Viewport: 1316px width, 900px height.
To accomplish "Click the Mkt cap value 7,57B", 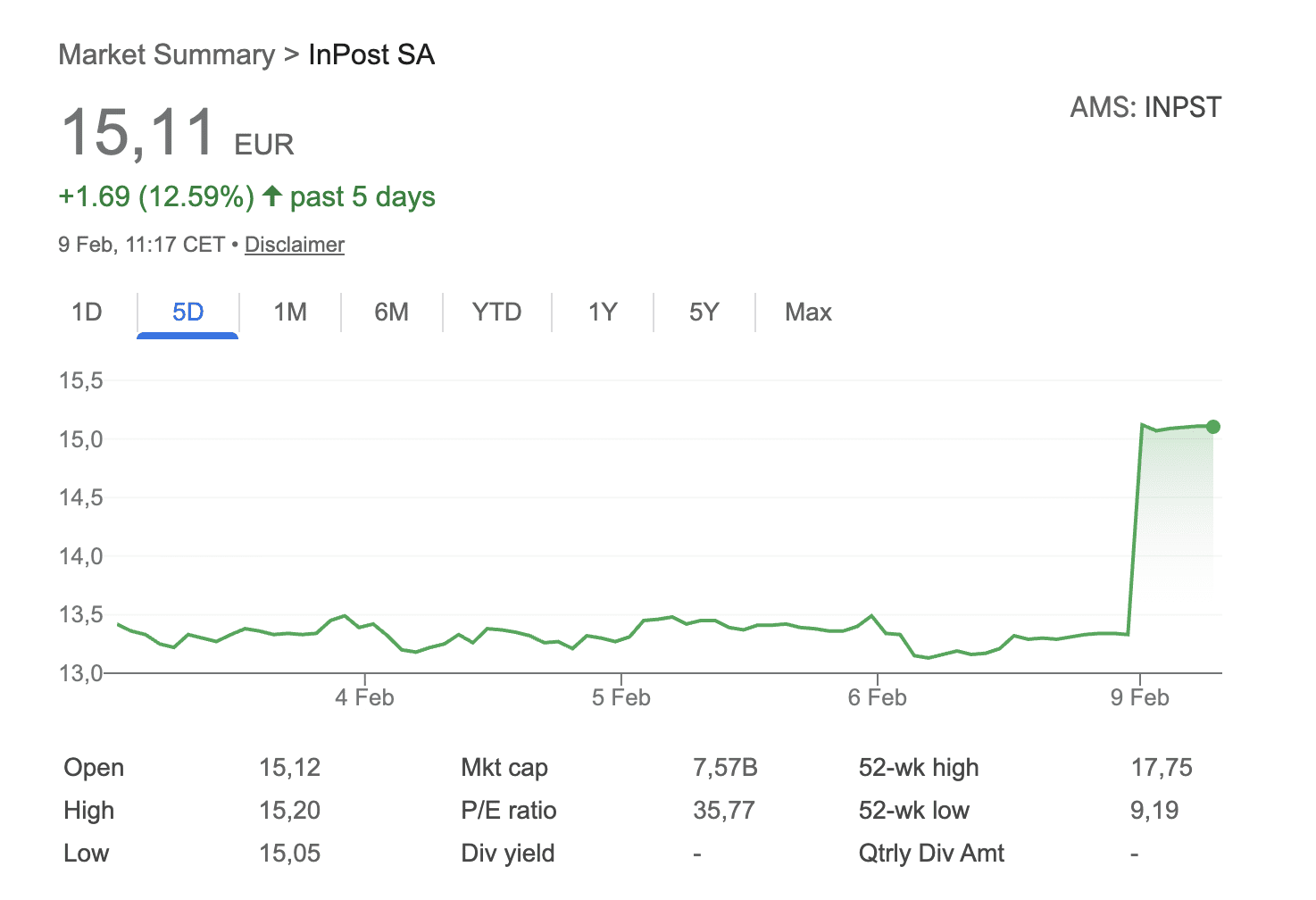I will 725,768.
